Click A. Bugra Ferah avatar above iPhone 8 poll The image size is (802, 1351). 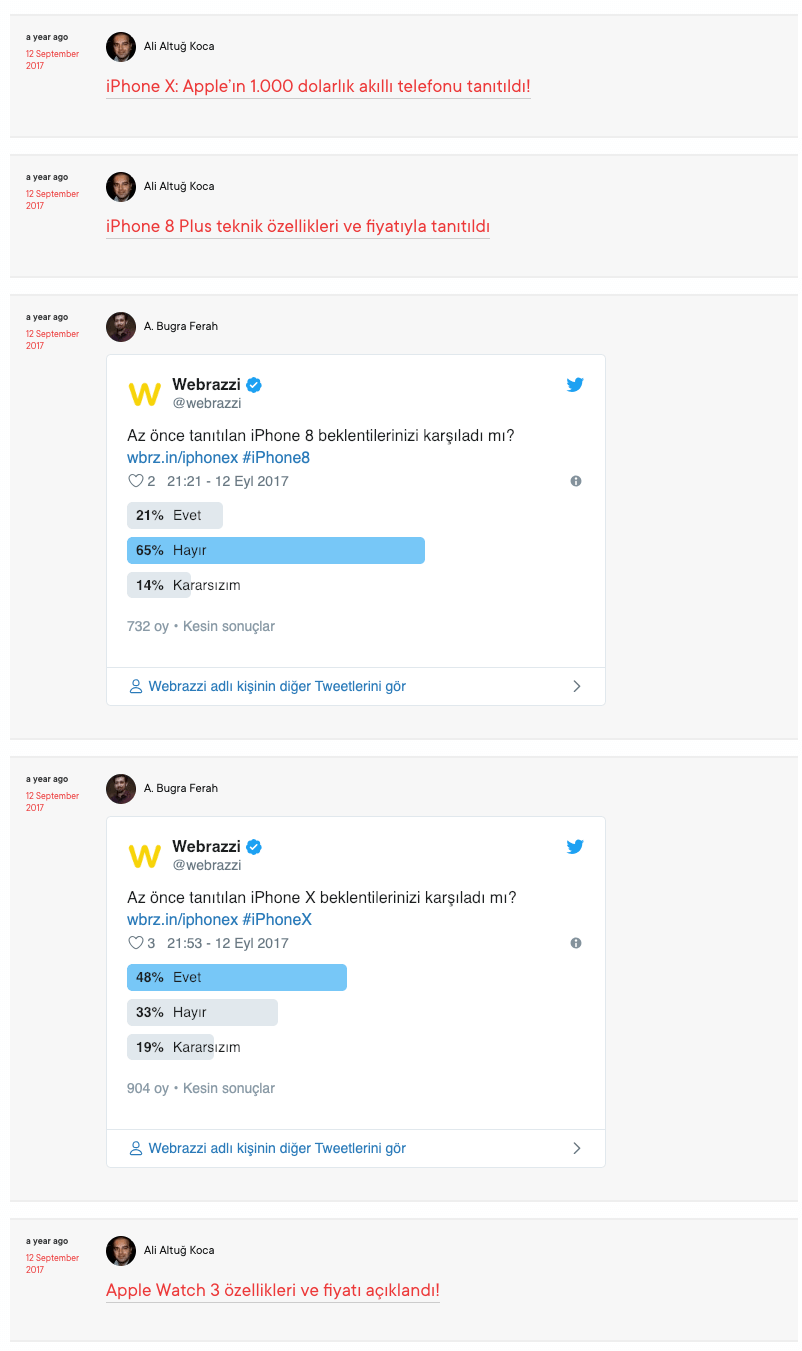(x=121, y=326)
